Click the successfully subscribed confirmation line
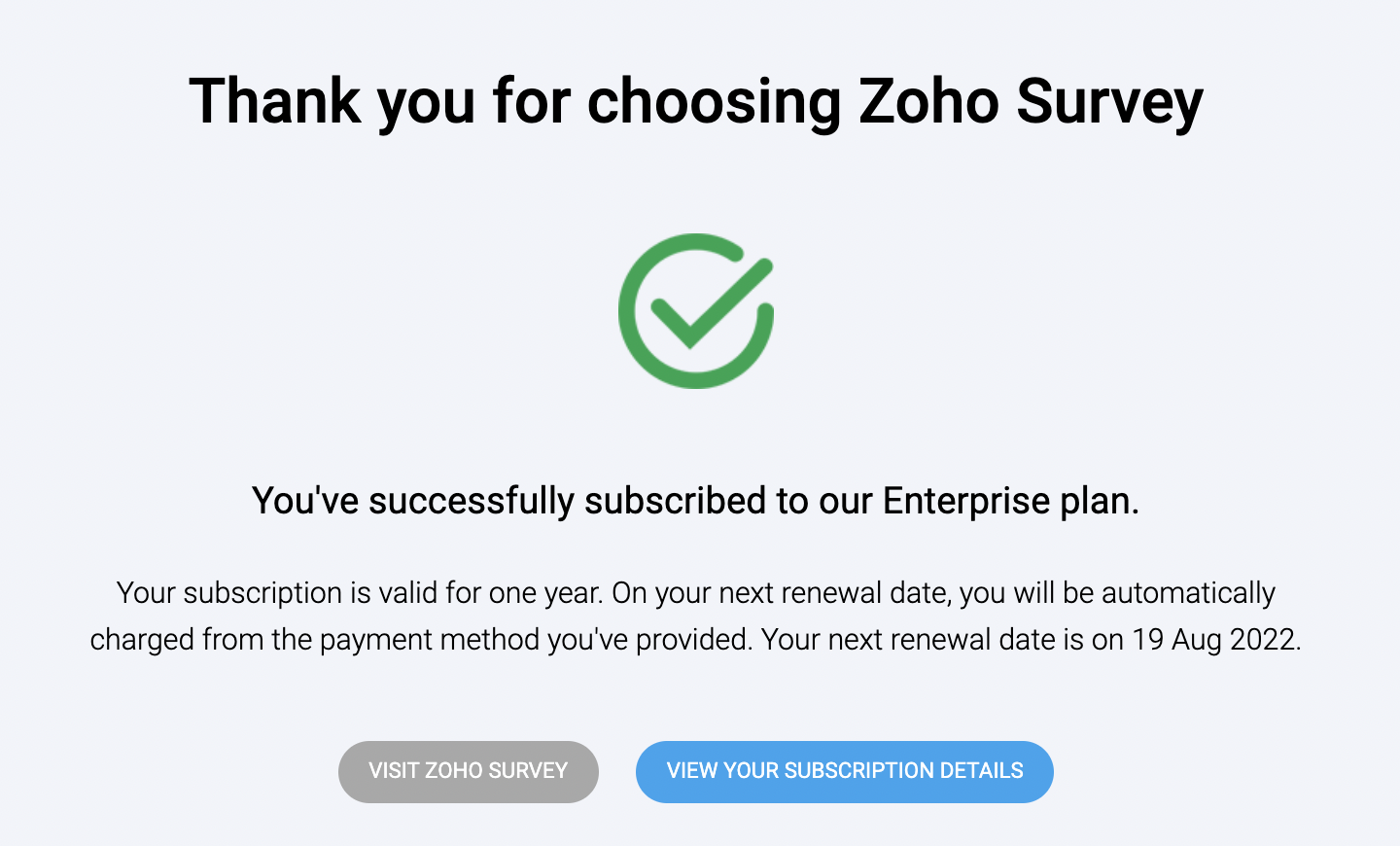The image size is (1400, 846). pos(695,501)
